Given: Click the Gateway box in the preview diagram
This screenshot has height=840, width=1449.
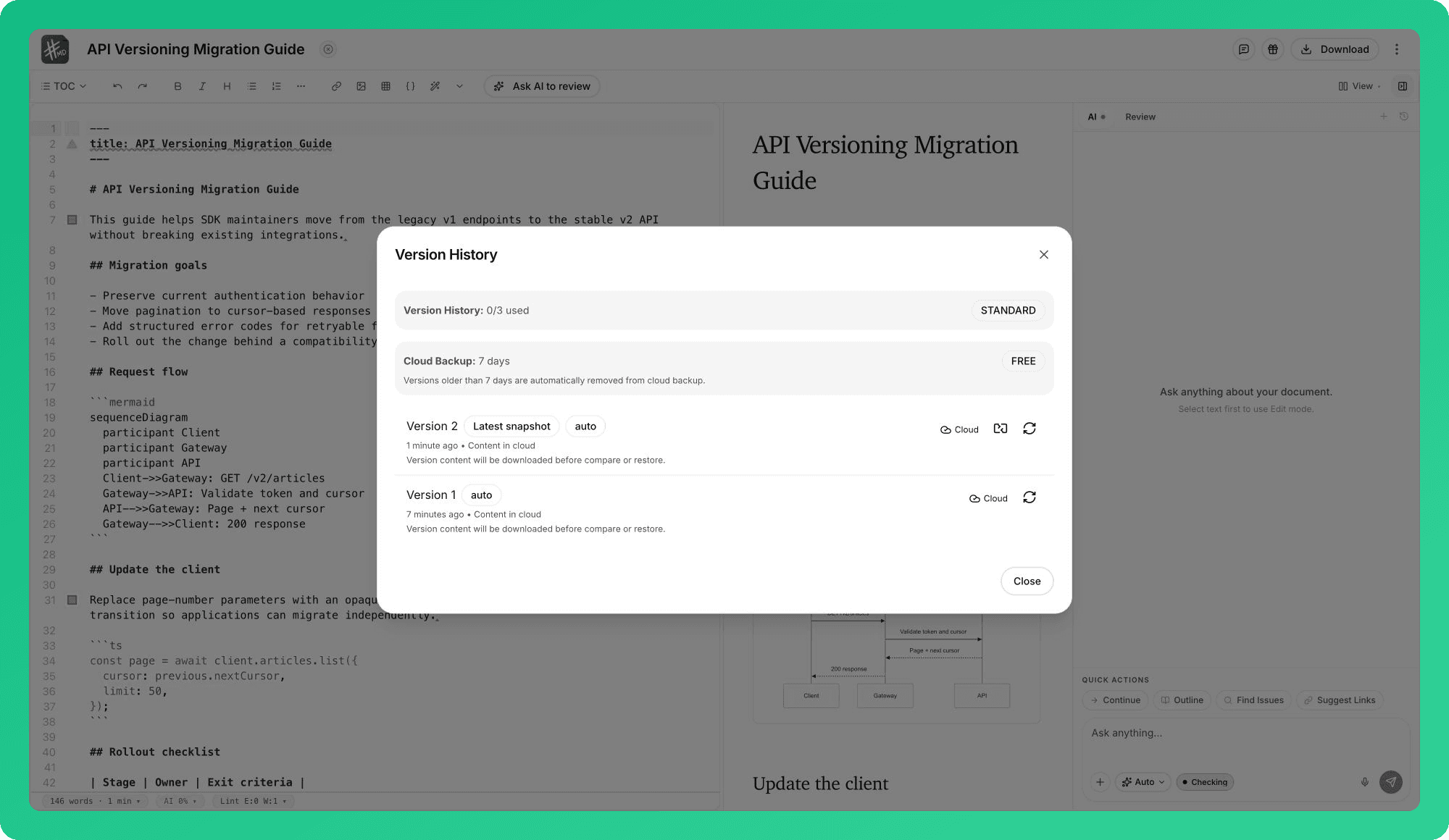Looking at the screenshot, I should click(885, 696).
